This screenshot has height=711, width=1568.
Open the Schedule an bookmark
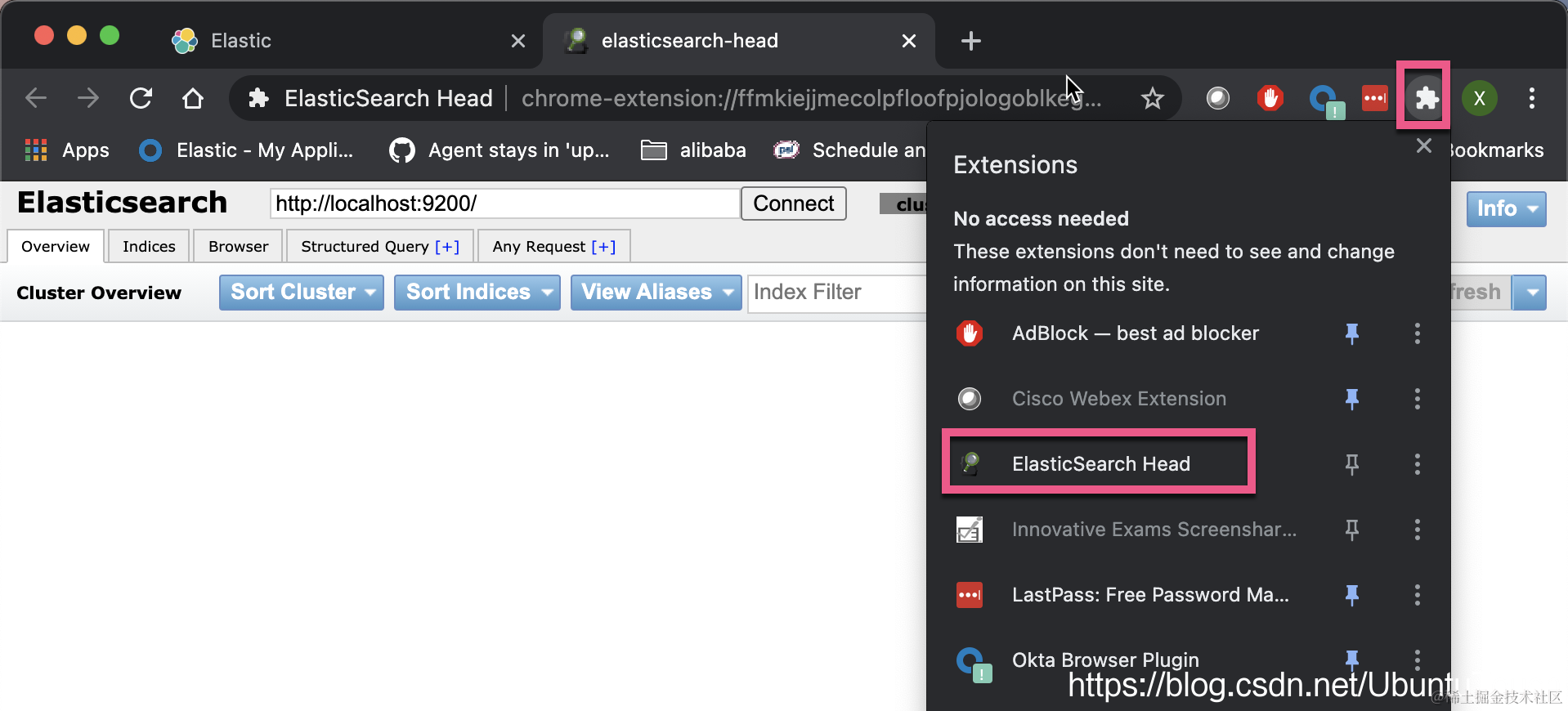tap(849, 150)
